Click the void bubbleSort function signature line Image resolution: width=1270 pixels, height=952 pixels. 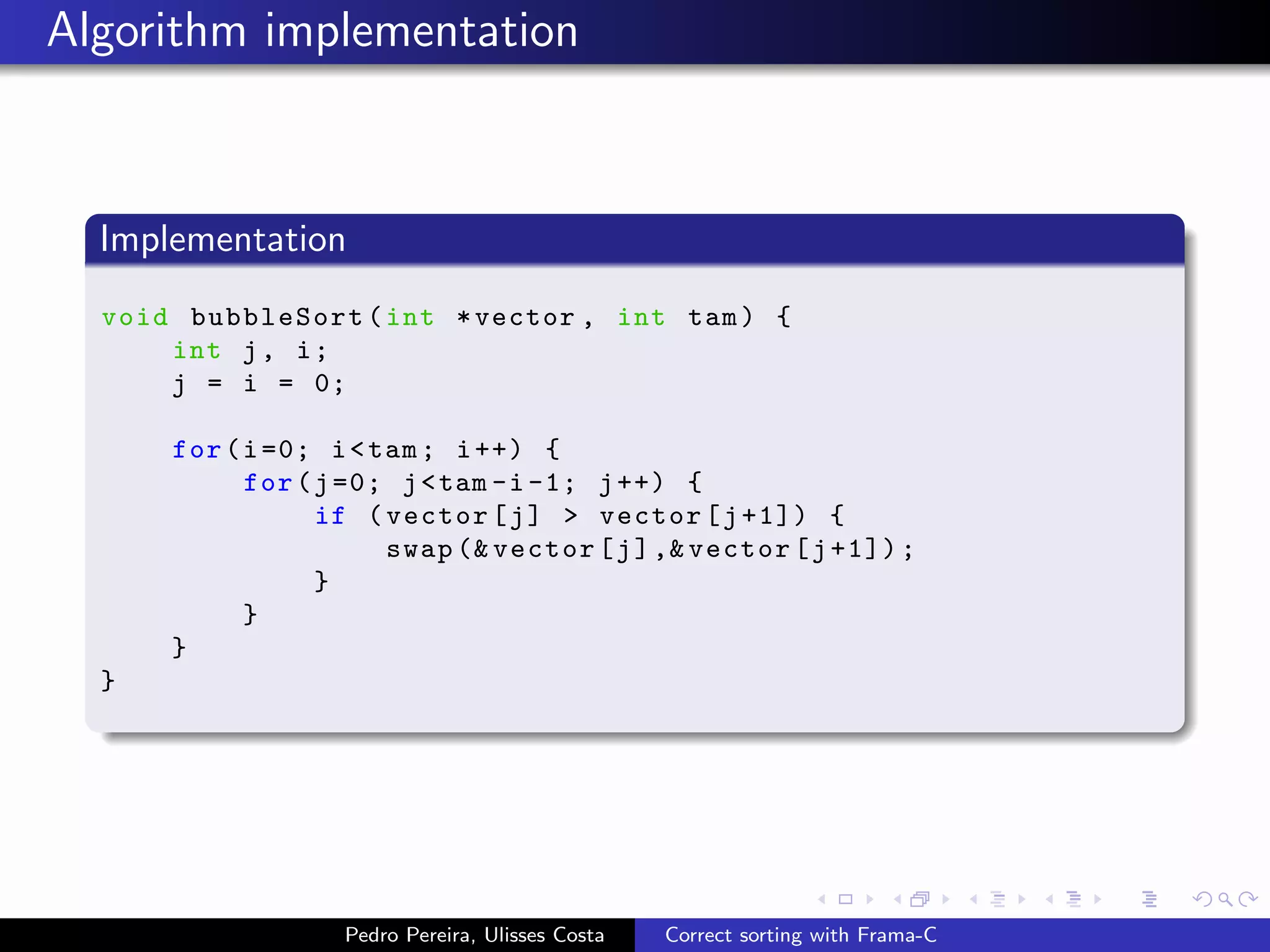coord(446,317)
